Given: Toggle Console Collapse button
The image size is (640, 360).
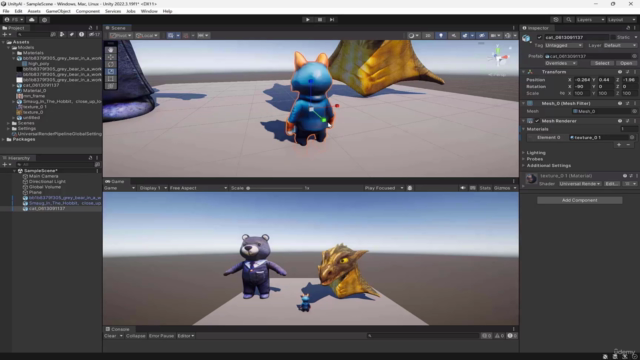Looking at the screenshot, I should tap(136, 336).
